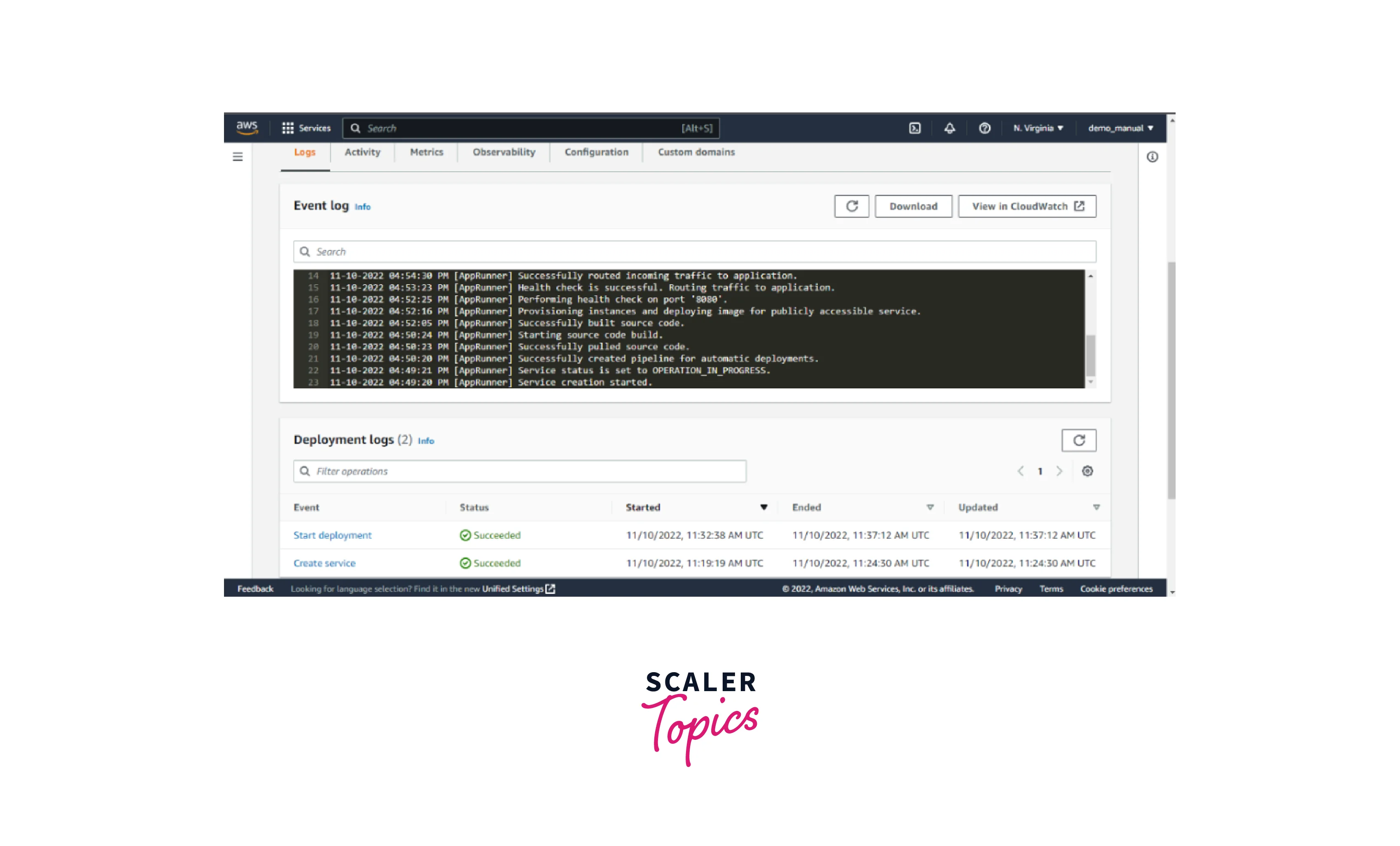Expand deployment logs next page arrow
The width and height of the screenshot is (1400, 846).
click(x=1057, y=471)
